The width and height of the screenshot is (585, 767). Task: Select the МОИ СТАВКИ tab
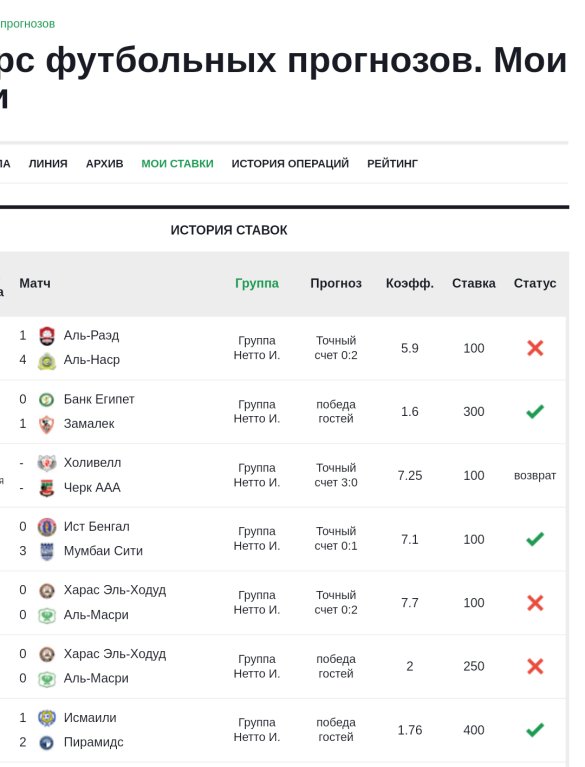point(178,164)
